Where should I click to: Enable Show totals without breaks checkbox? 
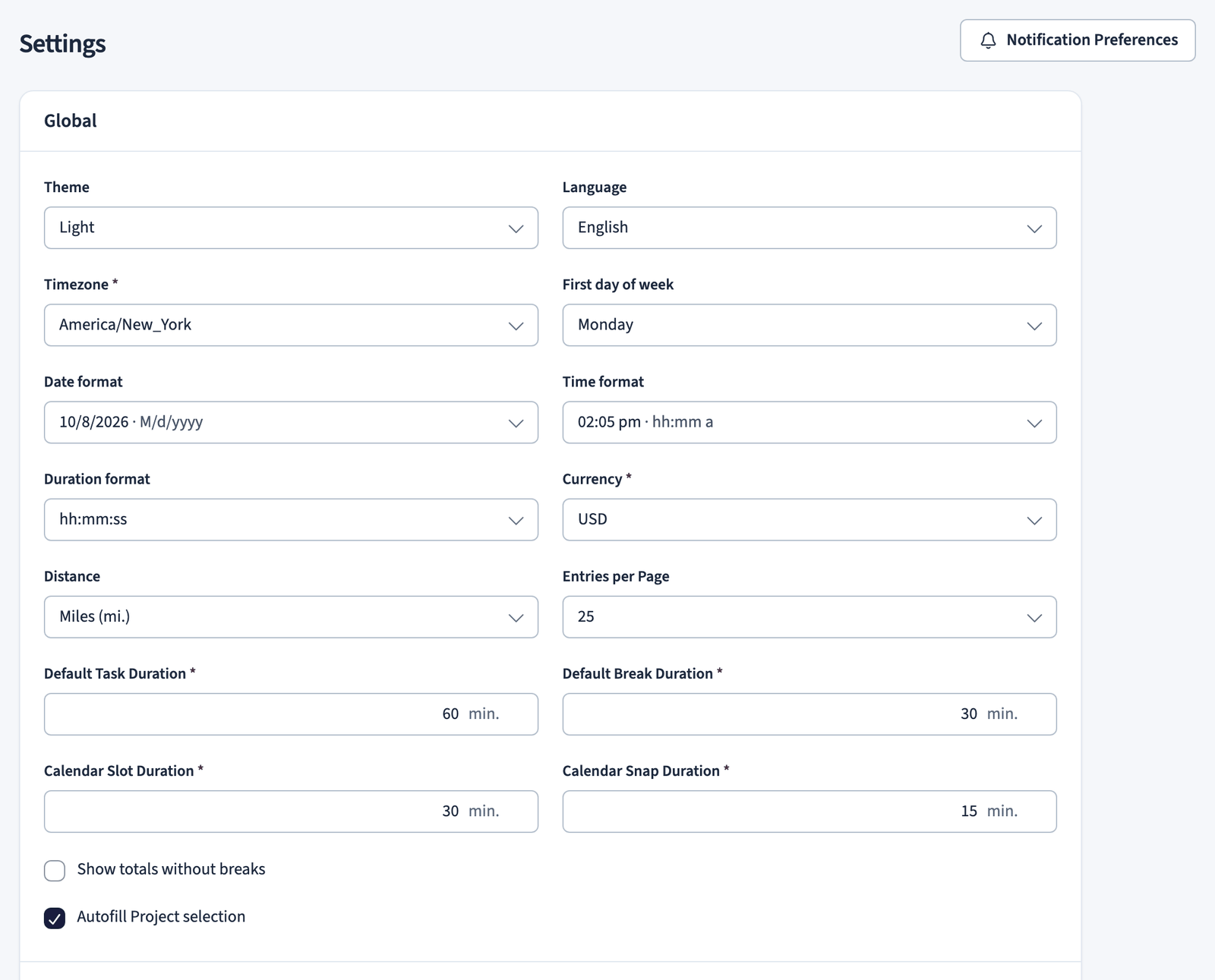[x=55, y=870]
